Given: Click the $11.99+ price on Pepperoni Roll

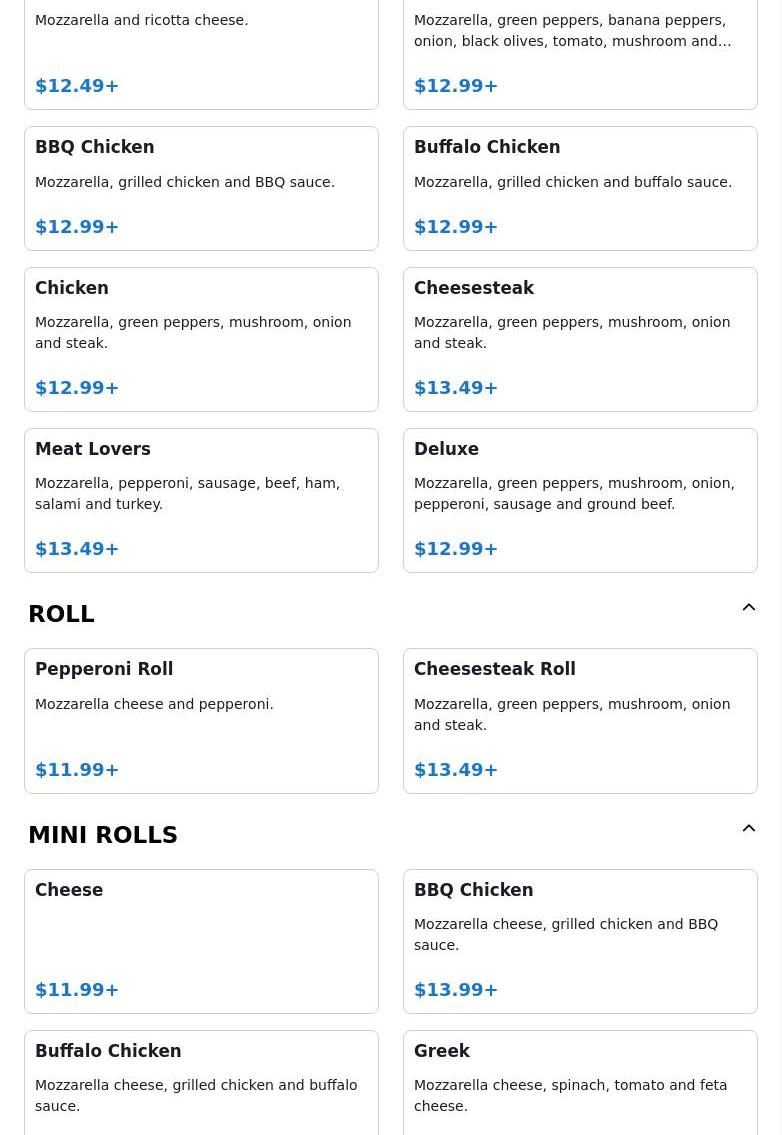Looking at the screenshot, I should pos(77,769).
